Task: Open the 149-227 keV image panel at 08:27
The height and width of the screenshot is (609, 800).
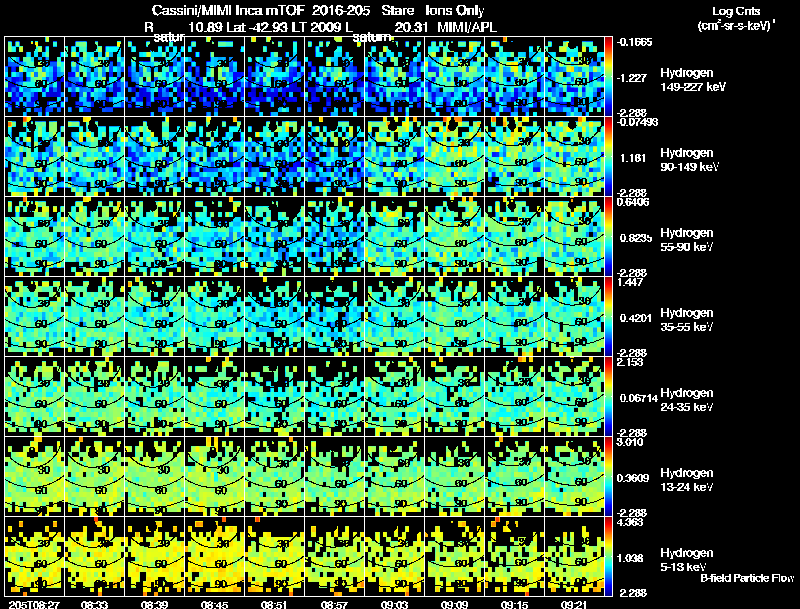Action: click(35, 76)
